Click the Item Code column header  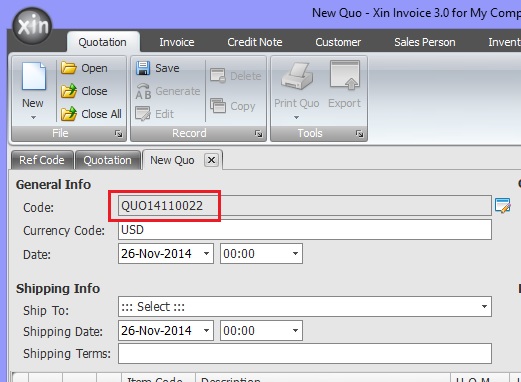coord(158,378)
